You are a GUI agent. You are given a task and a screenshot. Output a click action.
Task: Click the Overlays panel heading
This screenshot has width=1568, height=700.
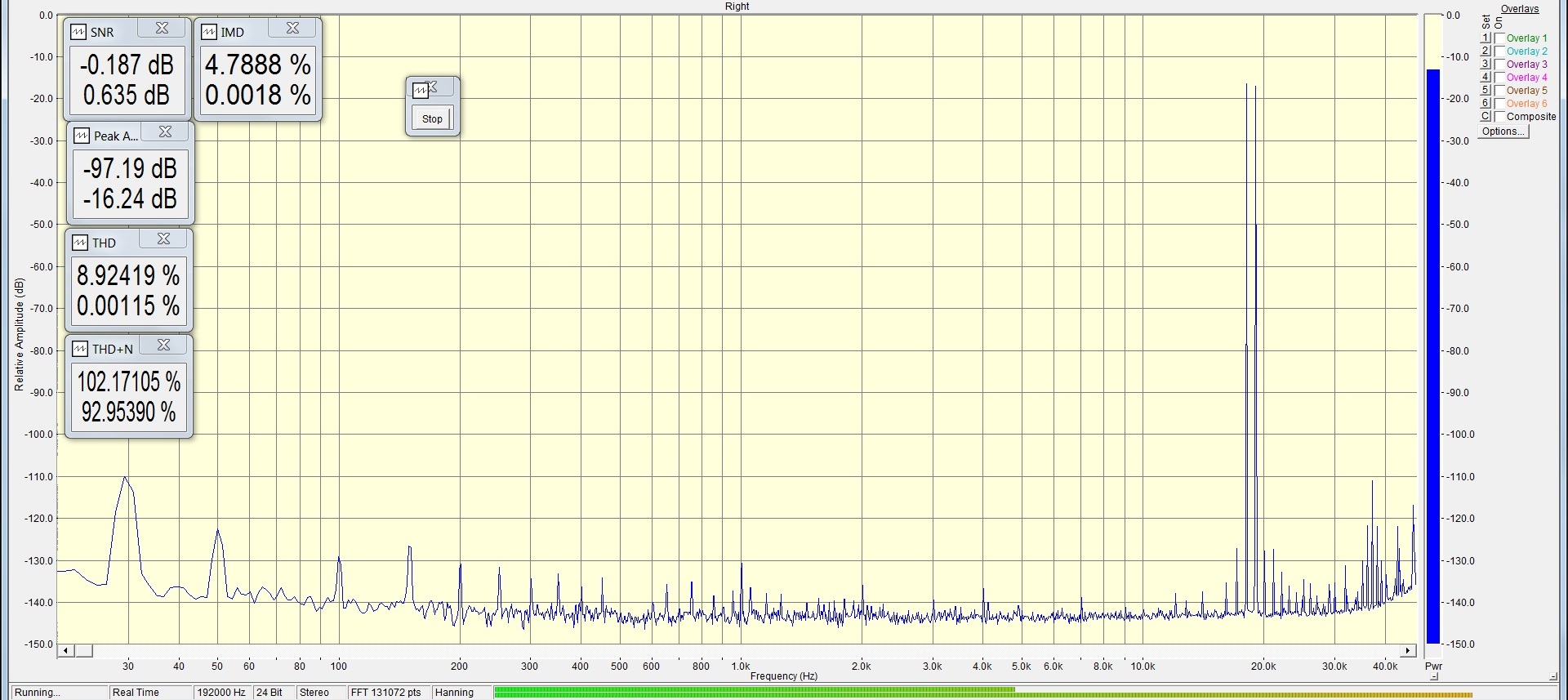coord(1519,9)
